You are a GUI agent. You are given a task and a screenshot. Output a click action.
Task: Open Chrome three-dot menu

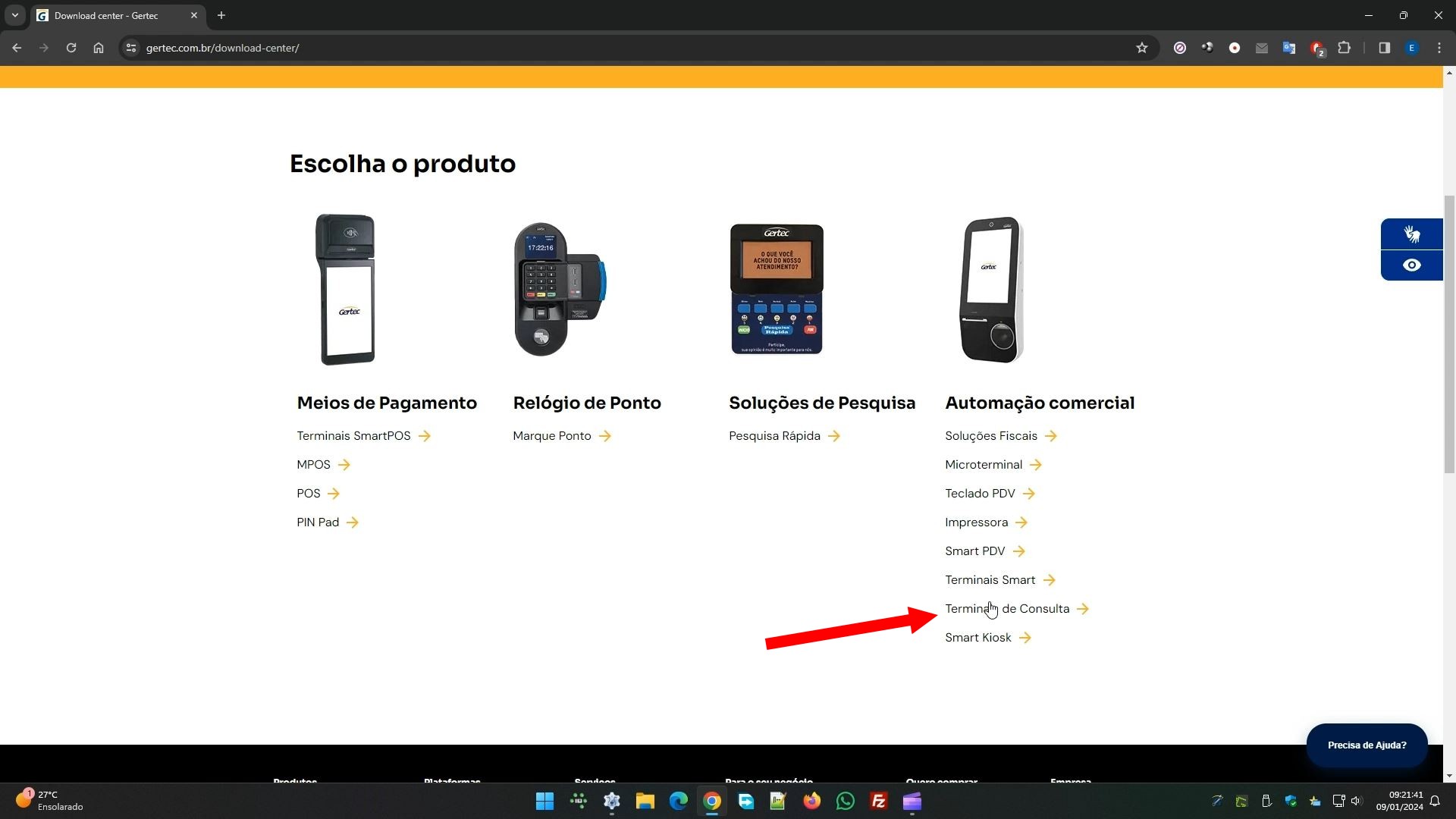click(x=1439, y=48)
